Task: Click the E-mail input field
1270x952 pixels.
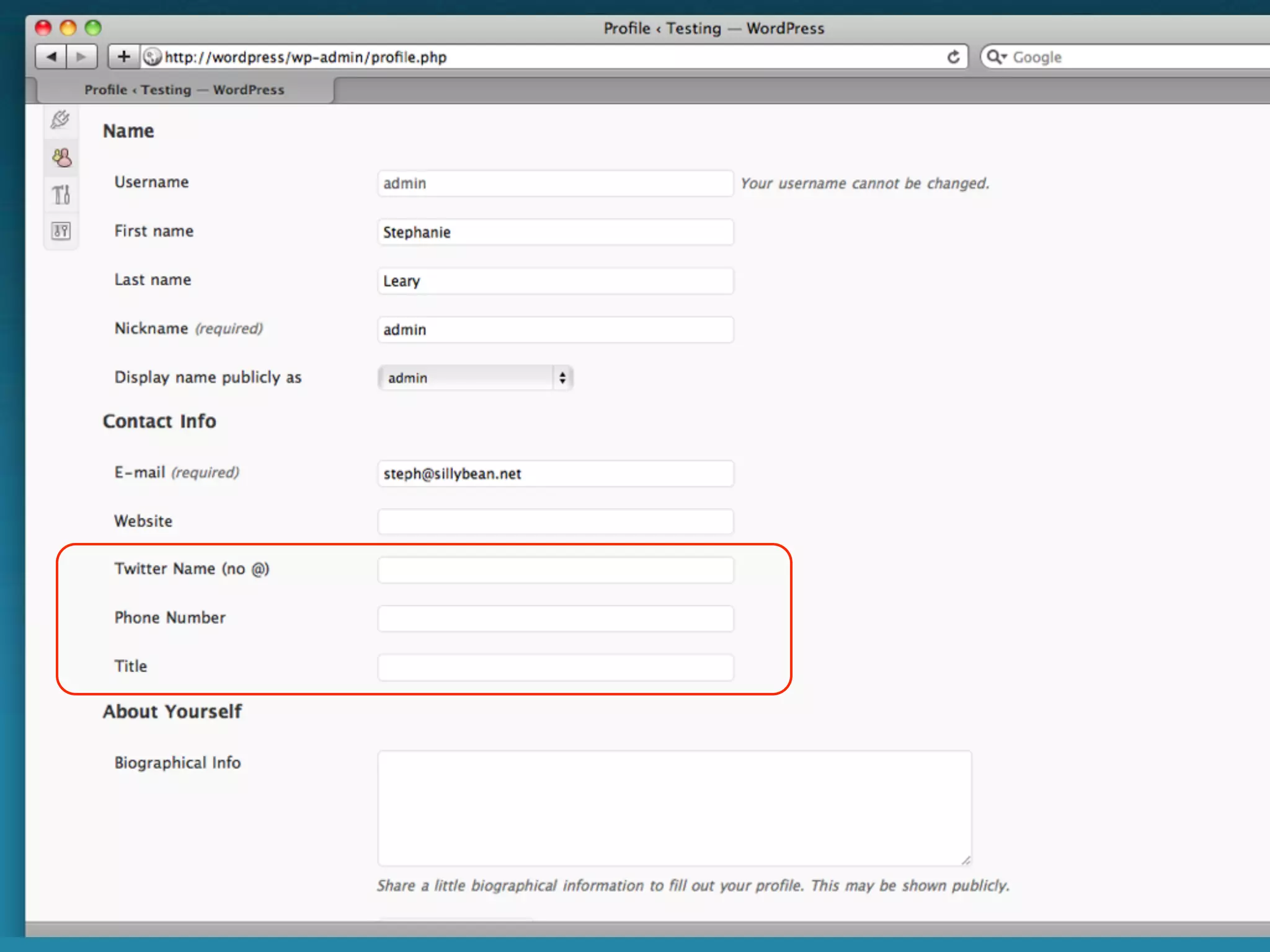Action: (x=555, y=474)
